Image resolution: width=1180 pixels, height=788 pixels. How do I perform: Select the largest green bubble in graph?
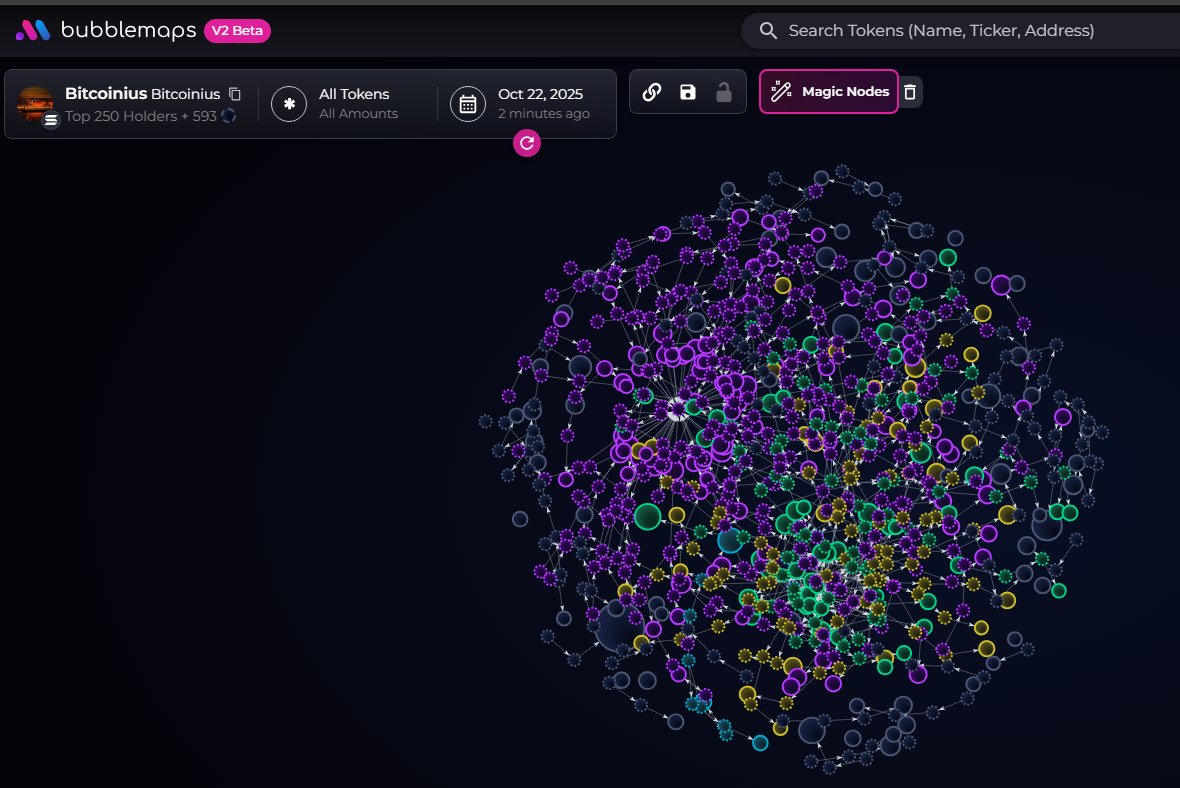648,516
